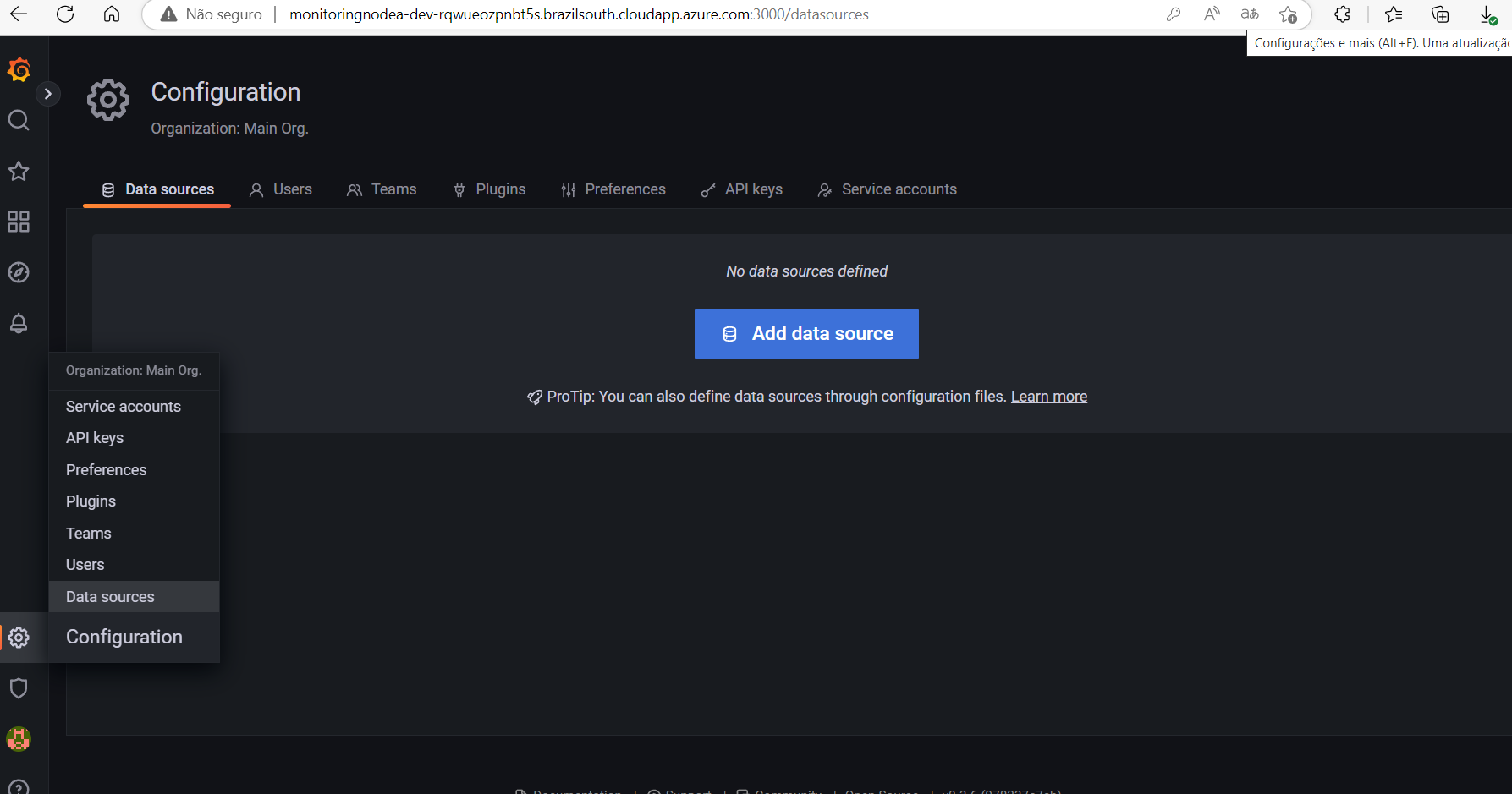Open Explore via compass icon

click(x=19, y=272)
